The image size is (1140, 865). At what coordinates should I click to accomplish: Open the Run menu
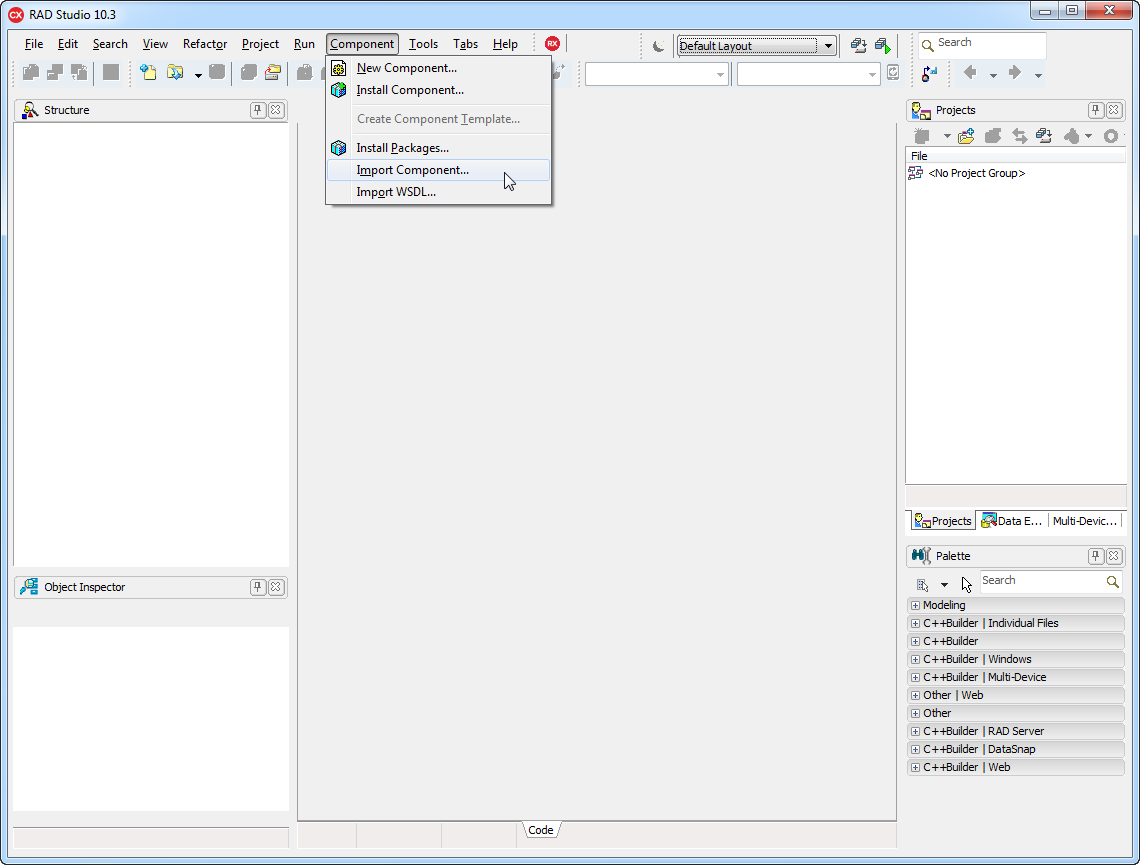(x=304, y=44)
